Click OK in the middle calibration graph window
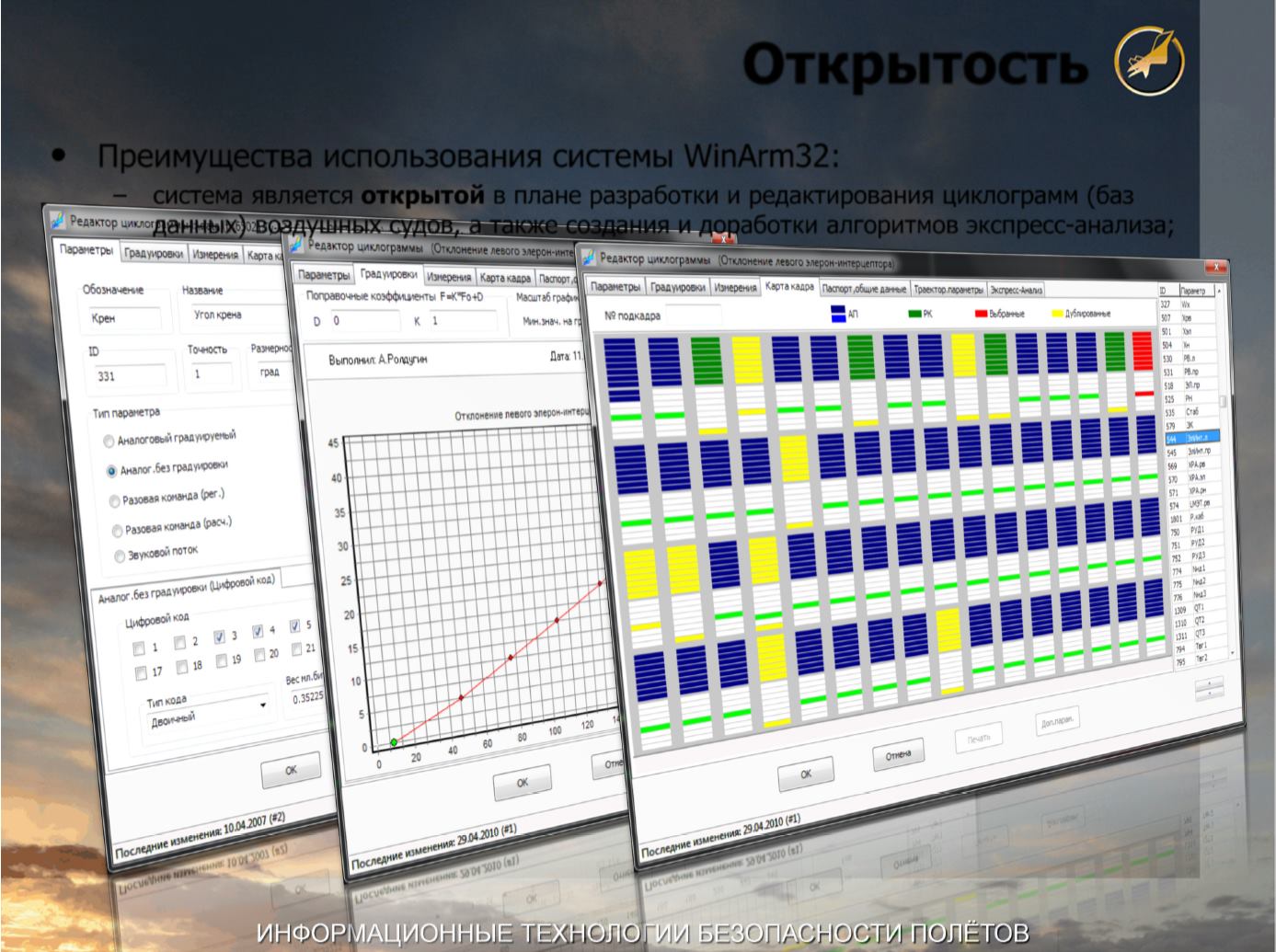Viewport: 1276px width, 952px height. pos(523,783)
